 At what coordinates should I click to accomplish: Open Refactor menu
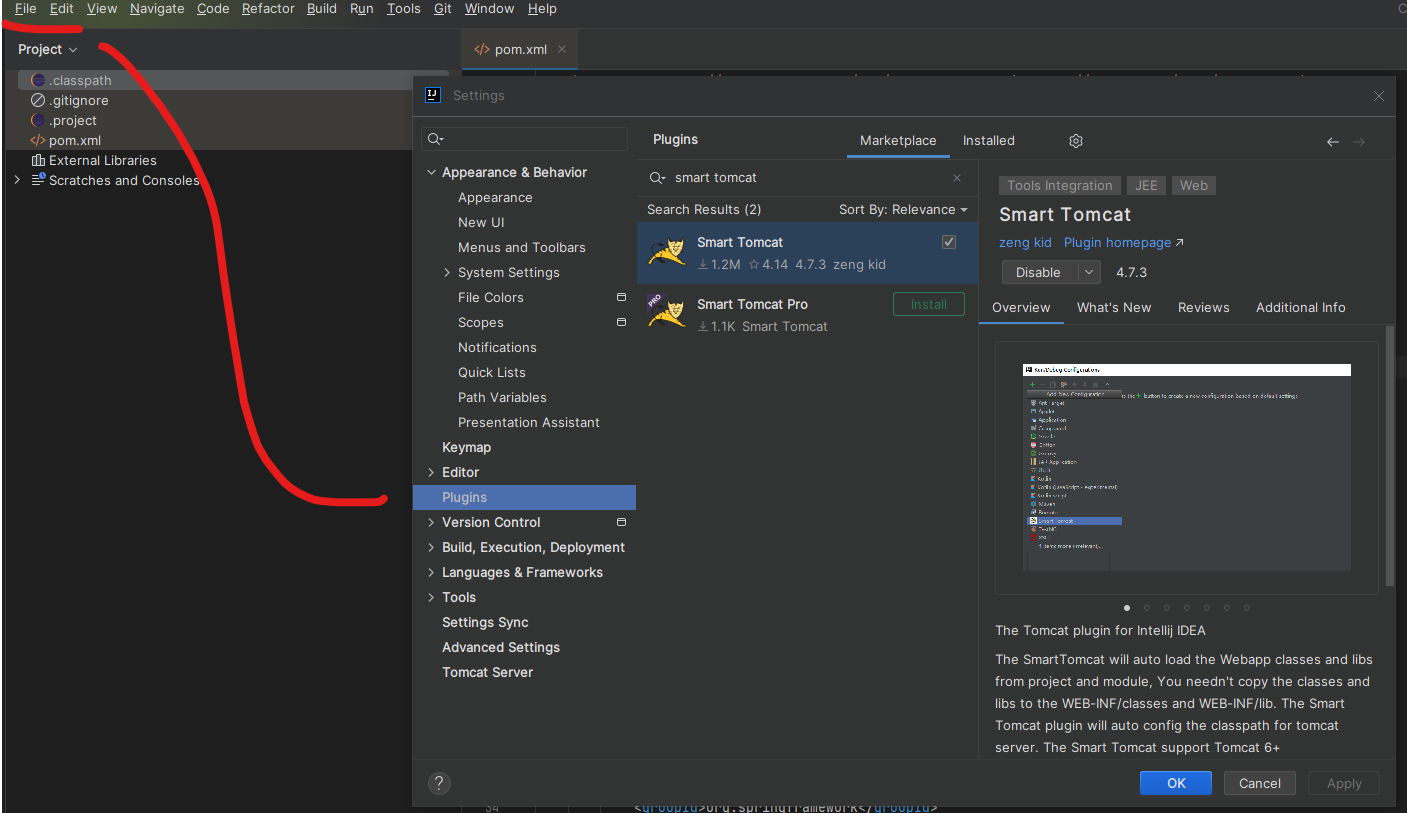pyautogui.click(x=268, y=9)
